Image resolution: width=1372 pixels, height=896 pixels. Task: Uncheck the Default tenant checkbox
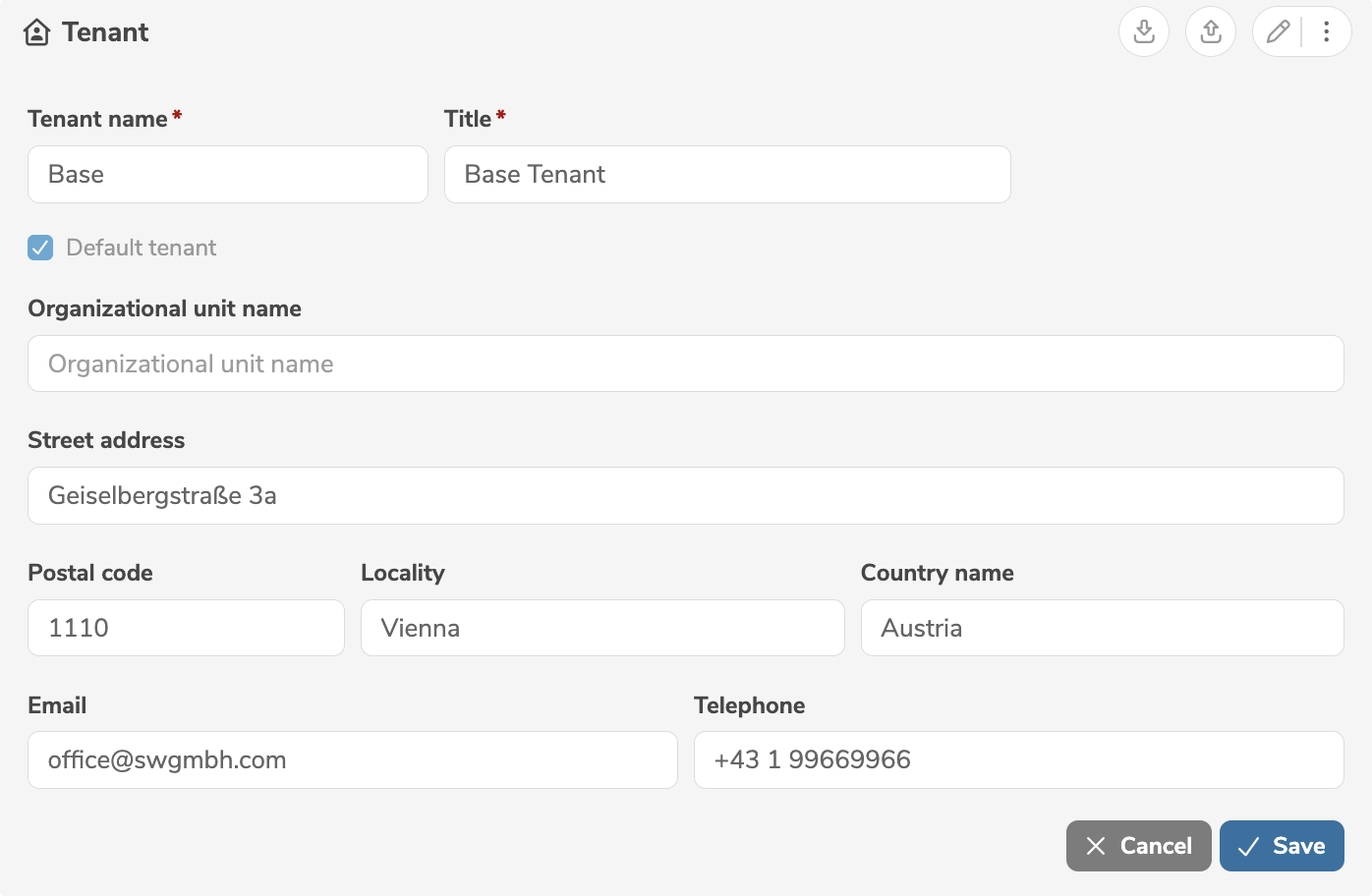tap(40, 248)
